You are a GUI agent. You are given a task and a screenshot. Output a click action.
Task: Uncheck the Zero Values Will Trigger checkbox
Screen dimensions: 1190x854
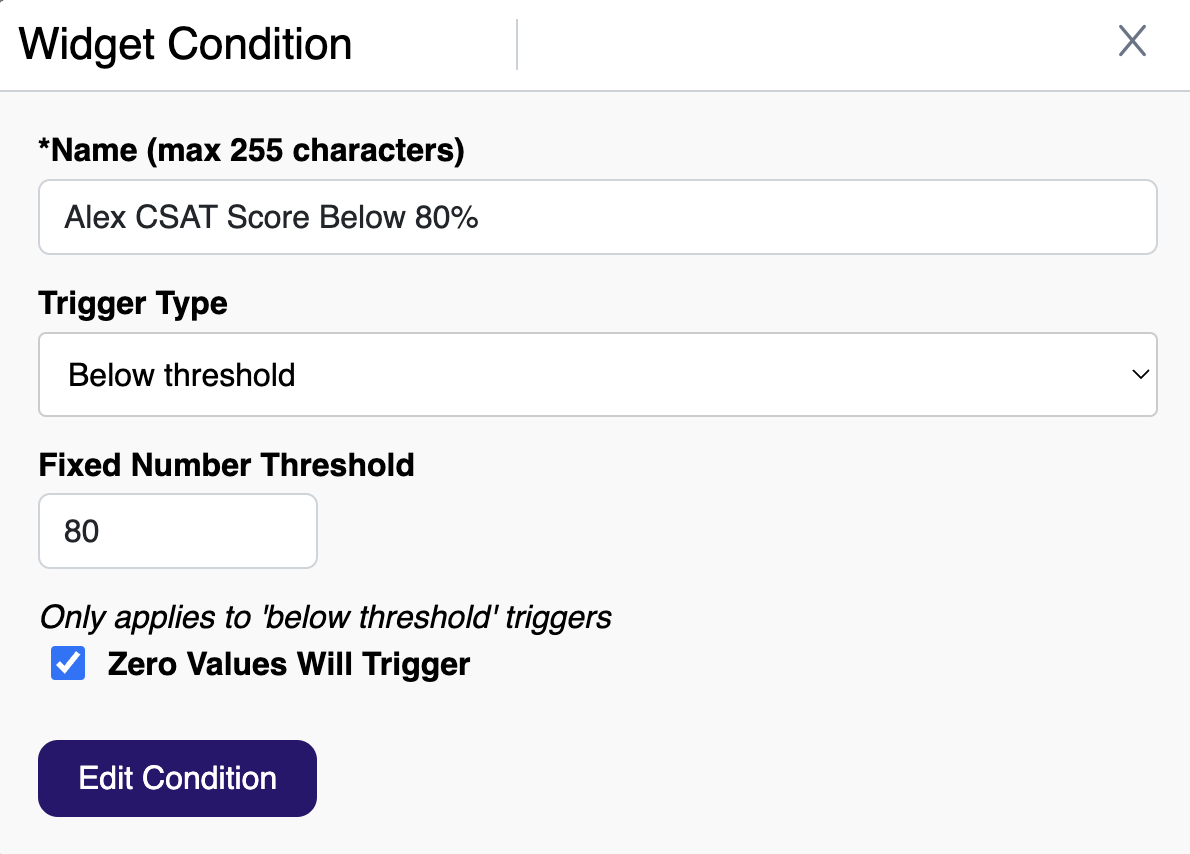(x=68, y=665)
